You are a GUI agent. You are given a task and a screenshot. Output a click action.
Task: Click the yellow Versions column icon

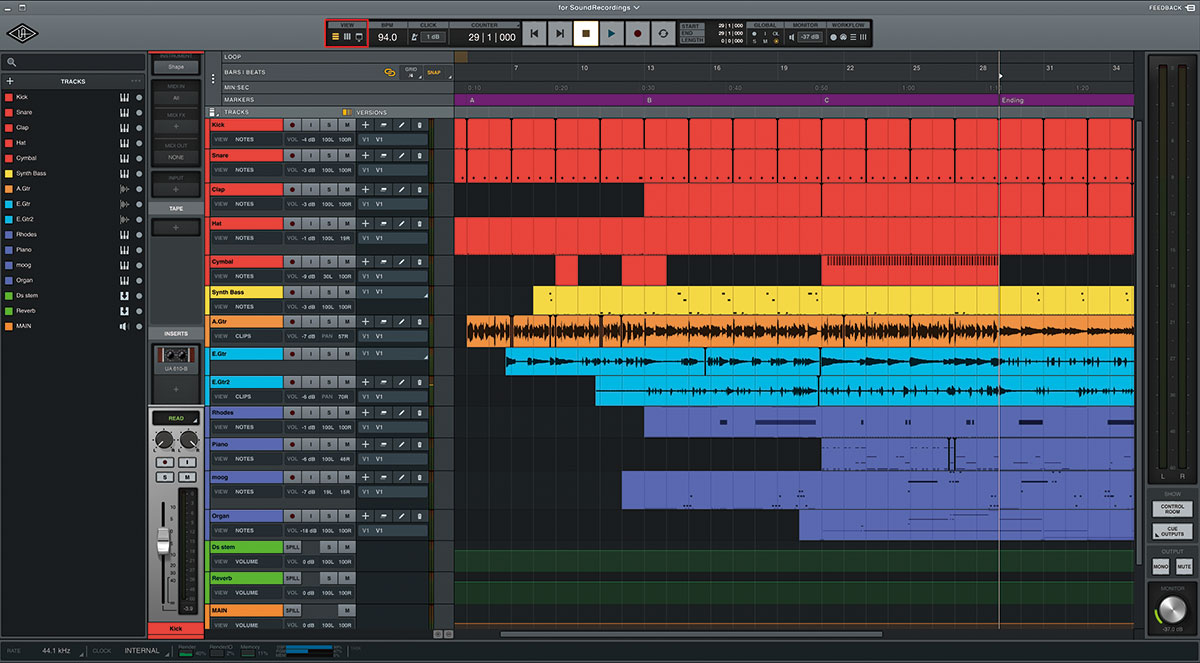(x=346, y=112)
